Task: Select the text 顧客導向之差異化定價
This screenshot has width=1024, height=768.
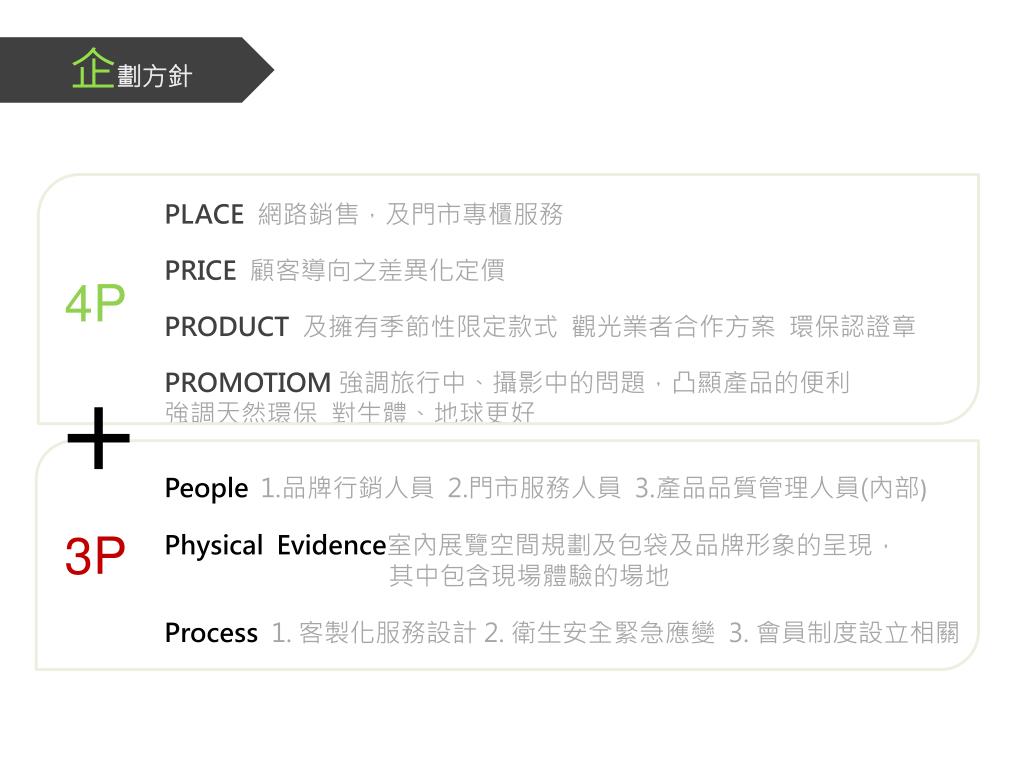Action: point(377,270)
